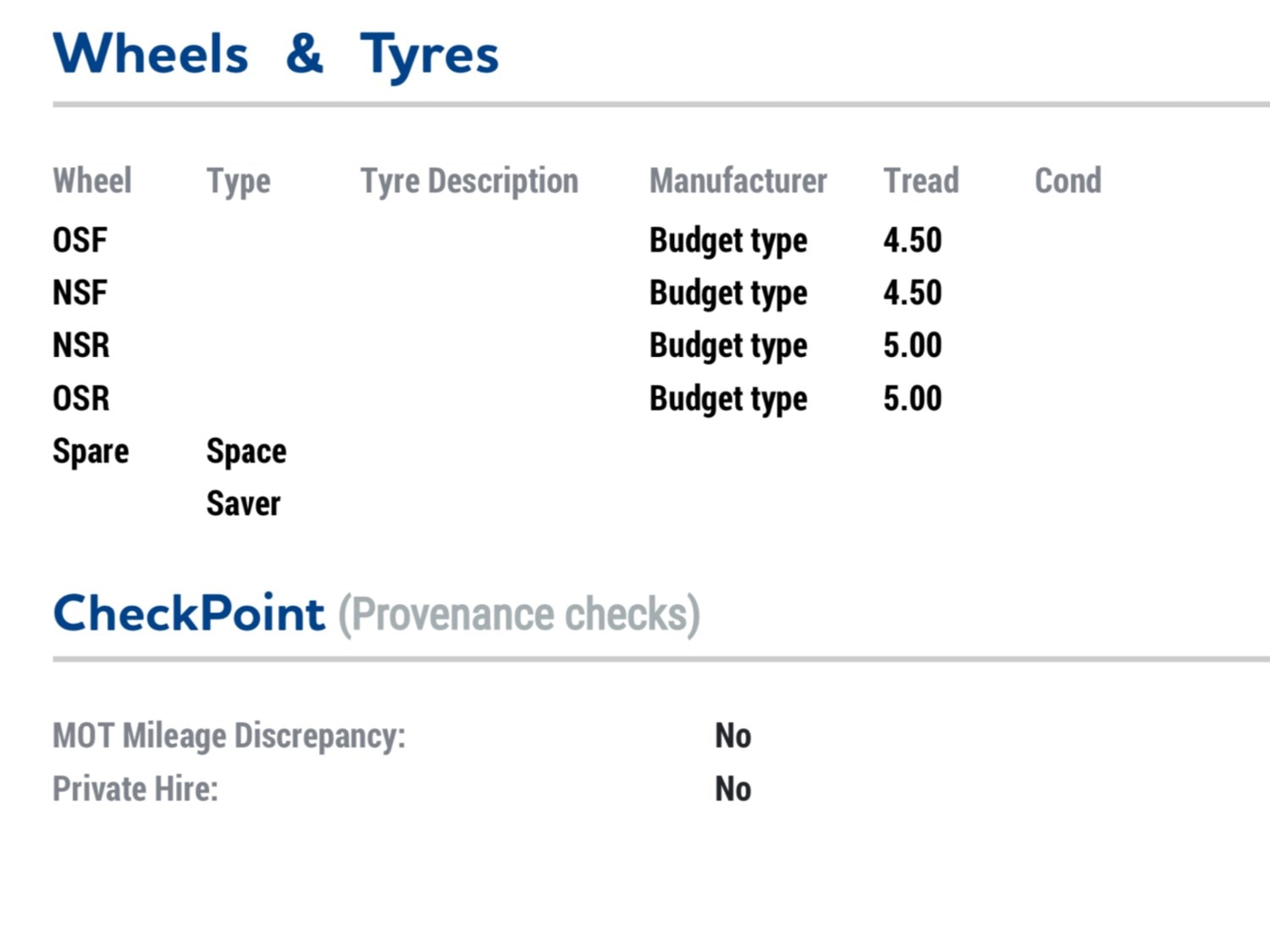Click the NSR wheel row label
The width and height of the screenshot is (1270, 952).
(81, 345)
